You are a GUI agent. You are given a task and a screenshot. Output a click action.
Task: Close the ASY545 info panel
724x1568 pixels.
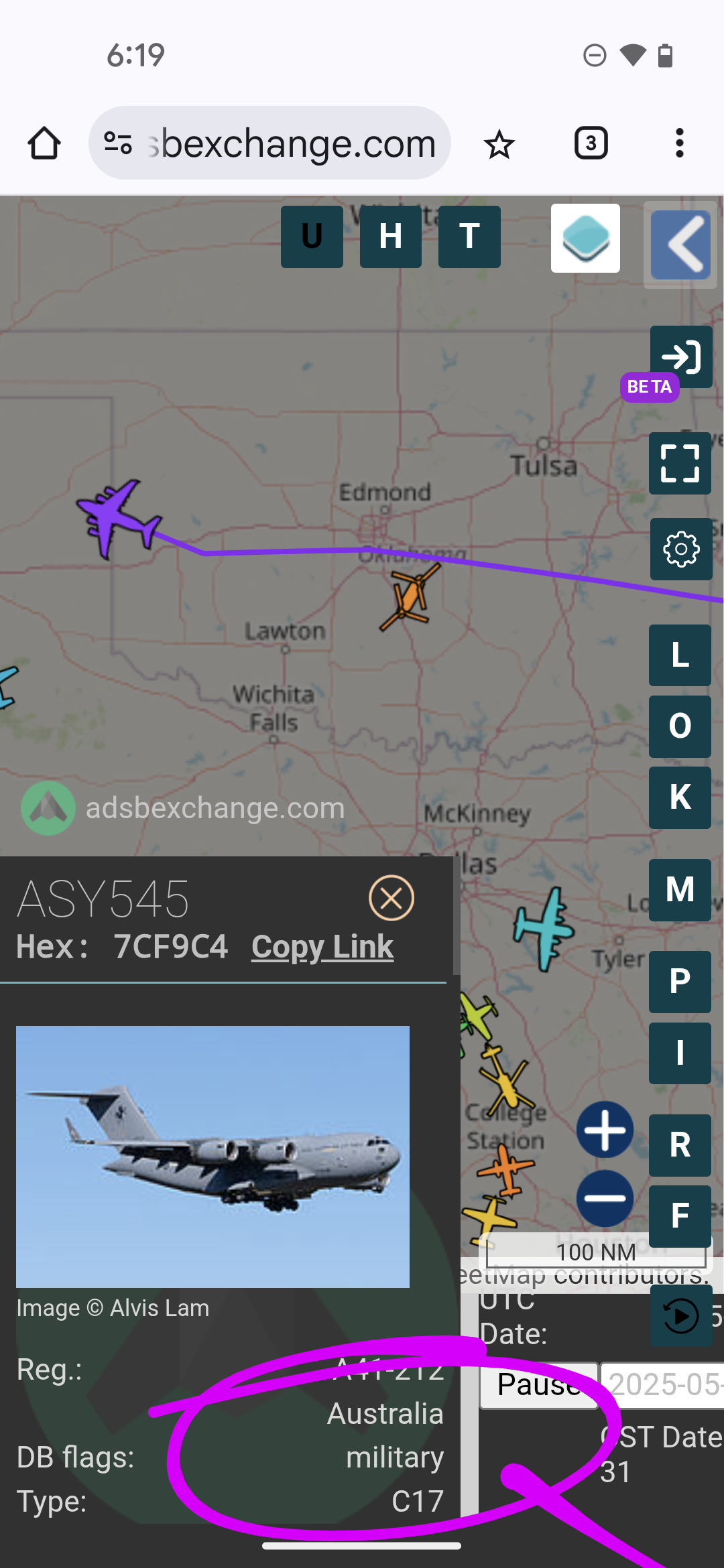(x=391, y=898)
